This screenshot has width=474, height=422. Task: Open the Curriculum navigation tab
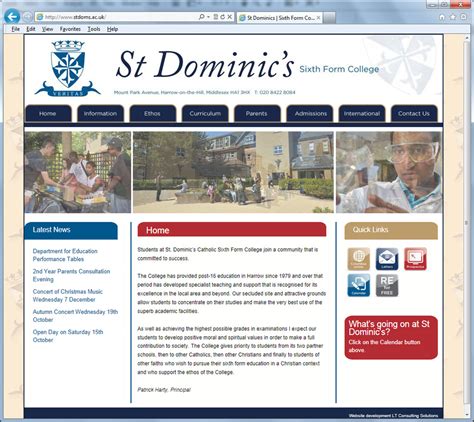click(205, 114)
